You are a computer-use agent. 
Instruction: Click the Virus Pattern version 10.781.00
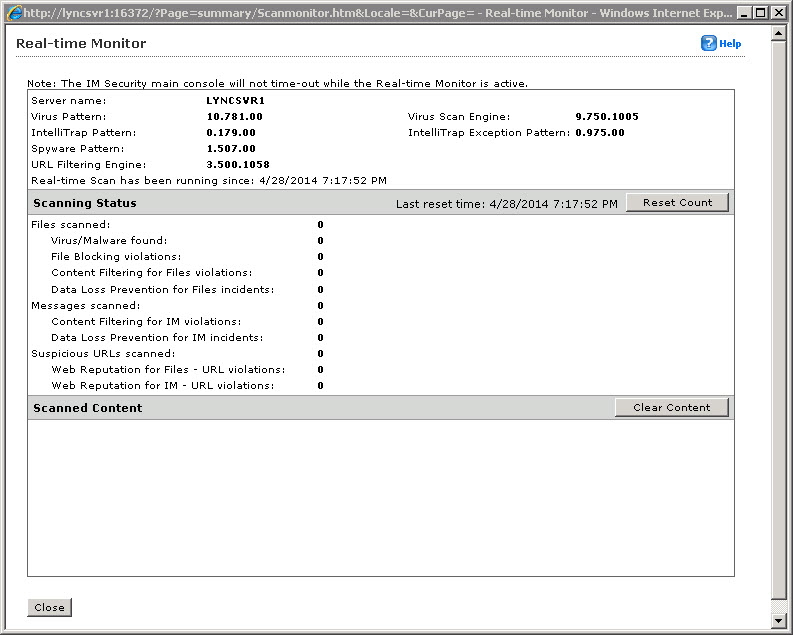click(x=234, y=117)
